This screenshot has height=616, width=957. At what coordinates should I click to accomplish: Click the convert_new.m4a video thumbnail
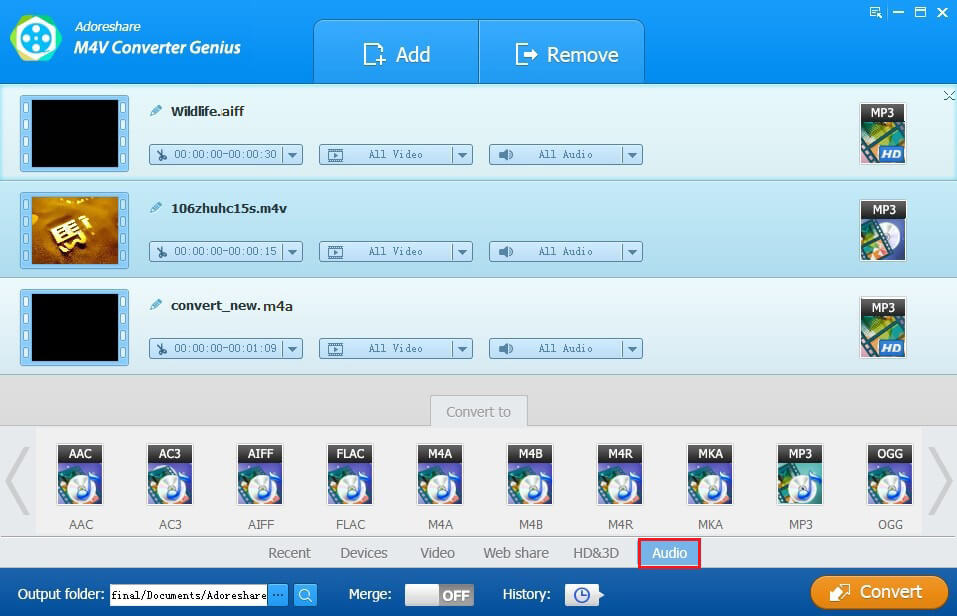point(74,327)
